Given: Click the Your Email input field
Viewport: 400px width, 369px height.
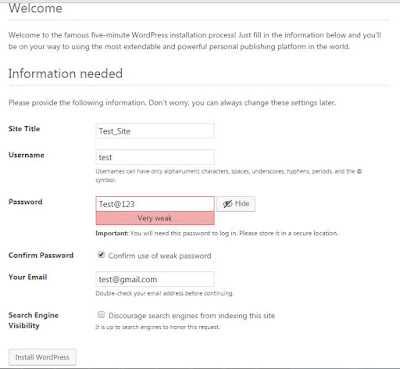Looking at the screenshot, I should point(155,279).
